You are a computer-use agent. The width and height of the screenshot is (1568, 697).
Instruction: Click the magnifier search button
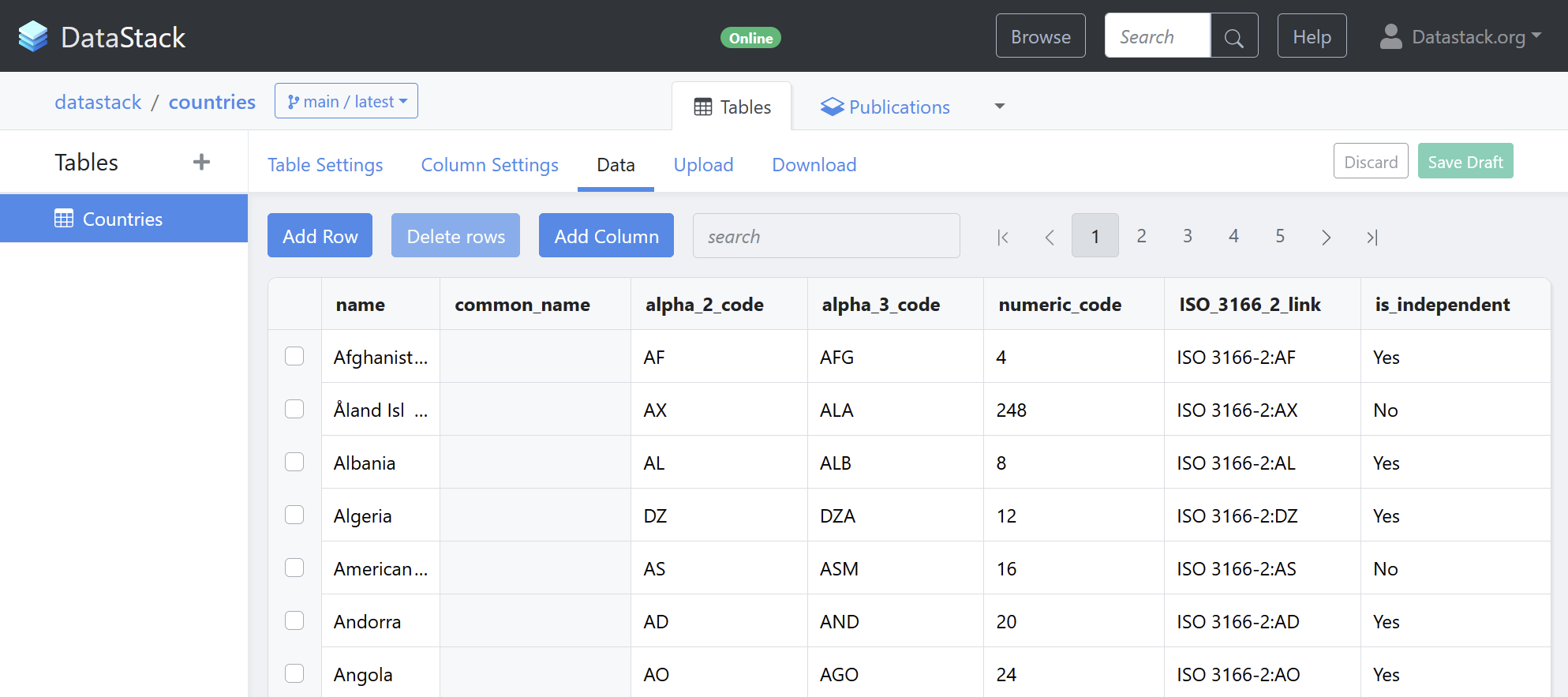coord(1233,36)
